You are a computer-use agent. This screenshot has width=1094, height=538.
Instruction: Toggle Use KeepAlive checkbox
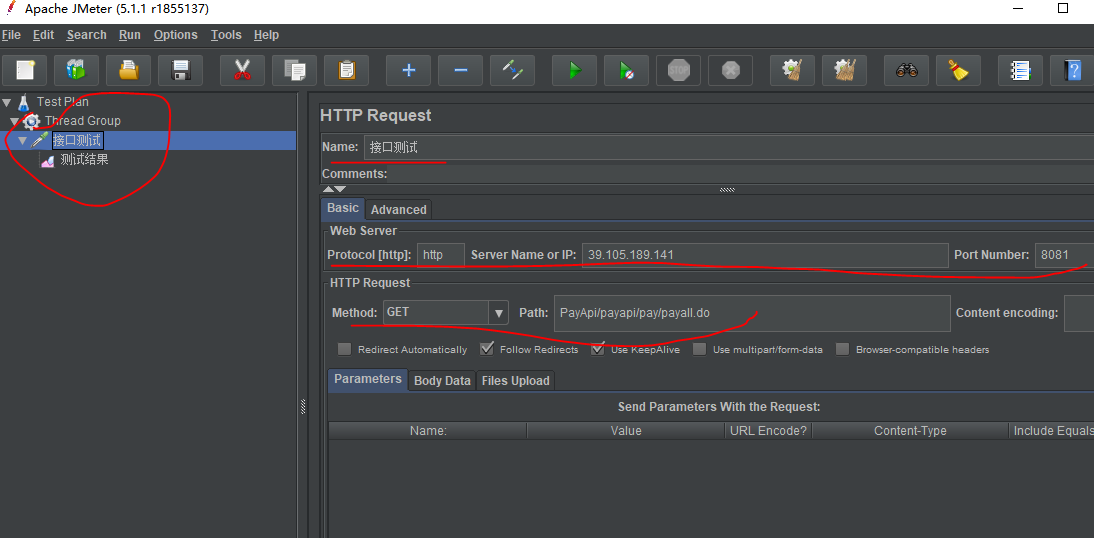597,349
